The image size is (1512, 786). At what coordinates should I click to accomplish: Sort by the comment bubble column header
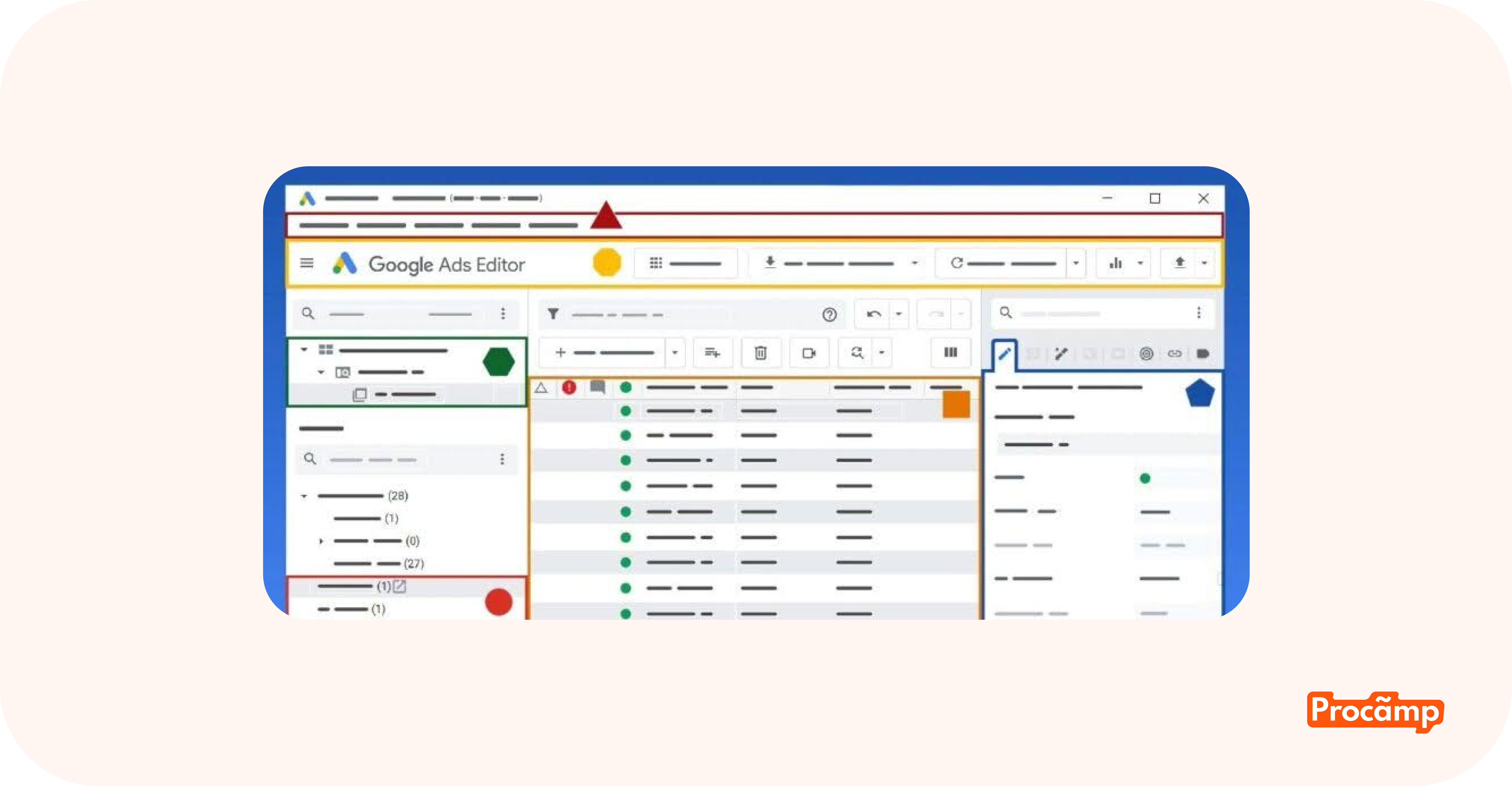(x=597, y=387)
